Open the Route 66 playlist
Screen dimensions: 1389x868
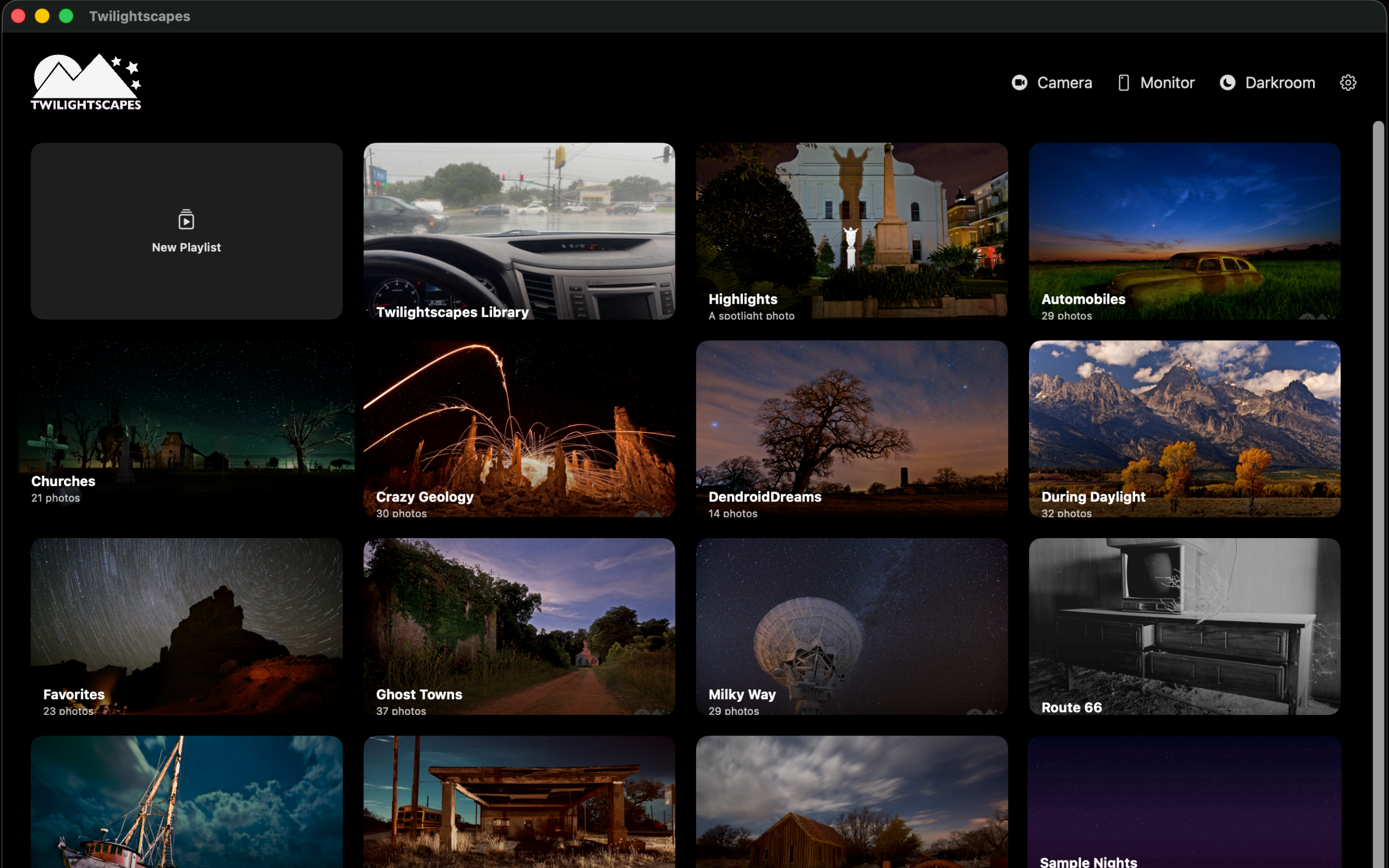coord(1184,626)
